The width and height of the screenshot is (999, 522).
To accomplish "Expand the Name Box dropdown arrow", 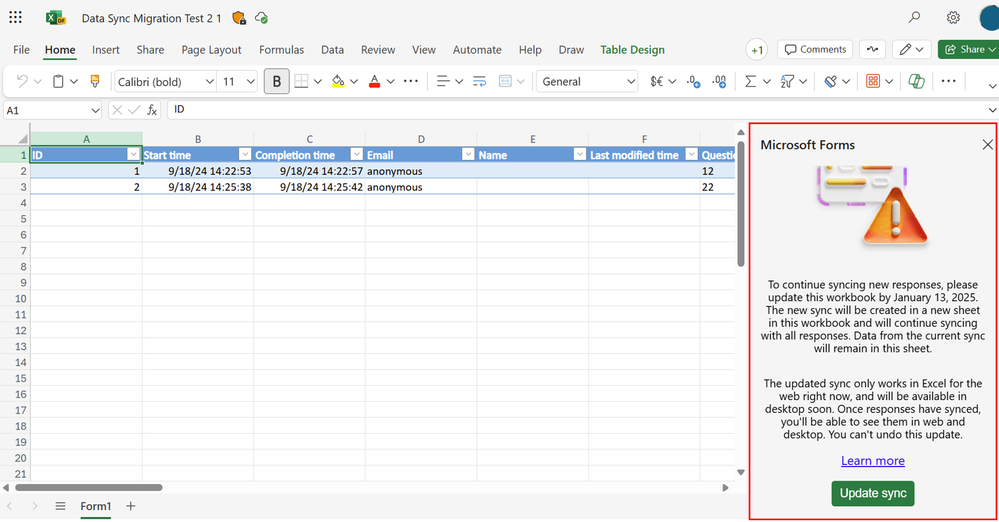I will 95,110.
